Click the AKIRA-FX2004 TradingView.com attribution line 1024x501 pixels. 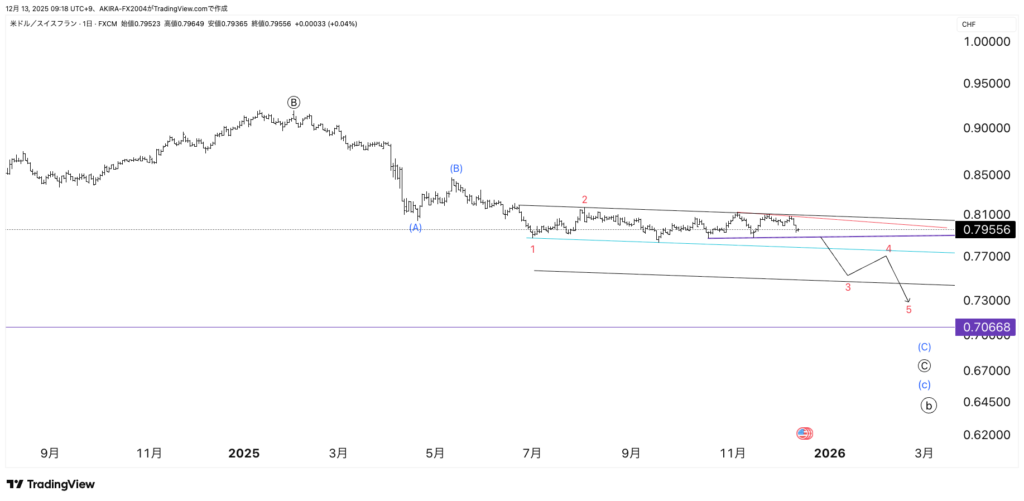coord(118,8)
